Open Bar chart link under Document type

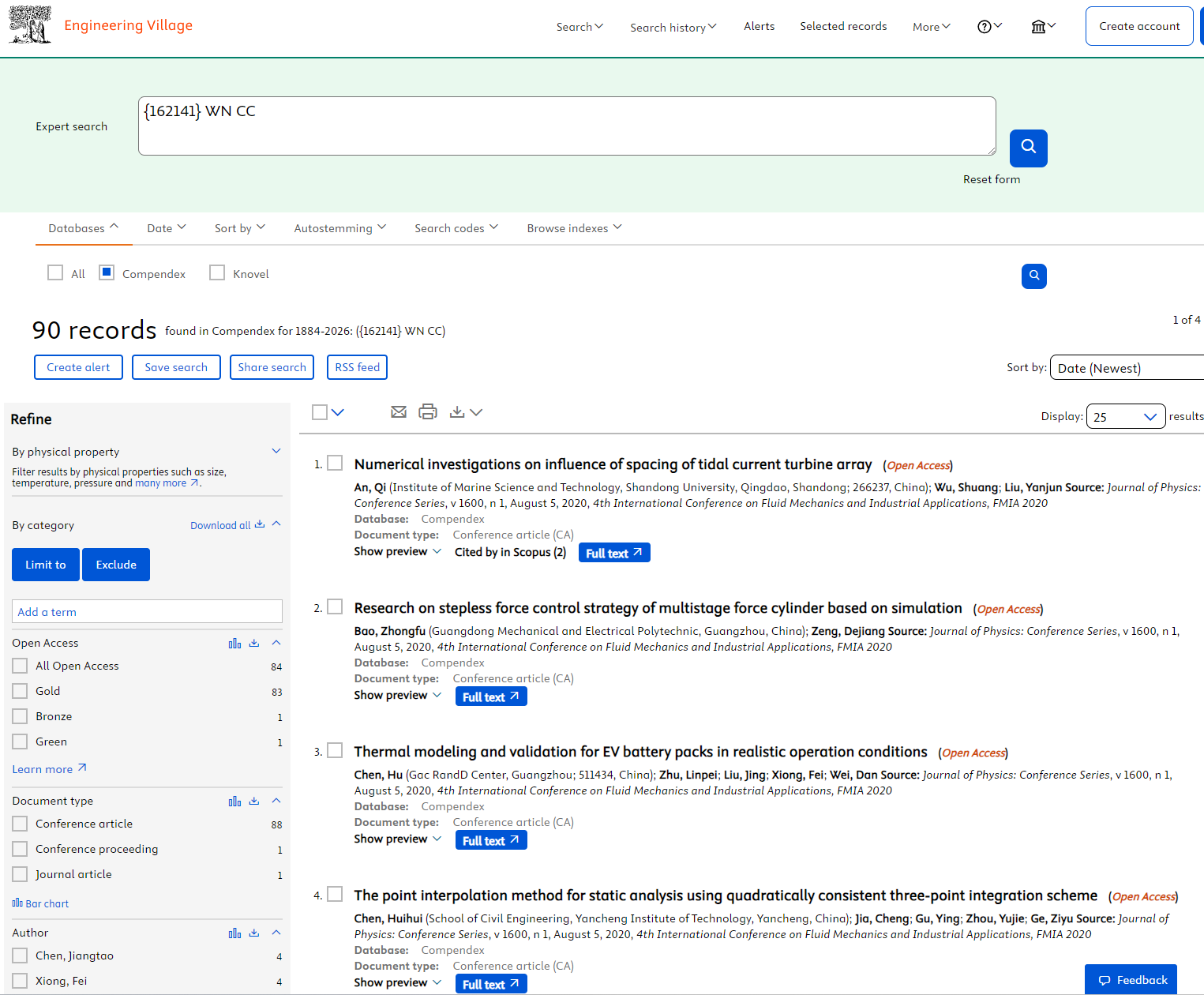[40, 903]
